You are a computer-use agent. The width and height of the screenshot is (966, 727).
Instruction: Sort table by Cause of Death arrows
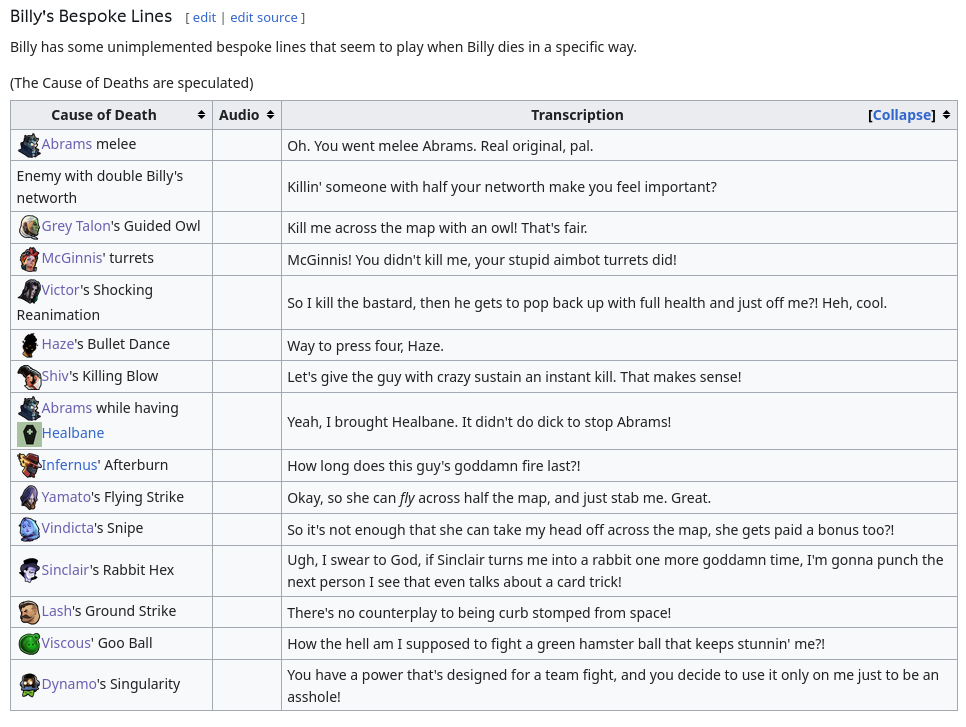201,115
